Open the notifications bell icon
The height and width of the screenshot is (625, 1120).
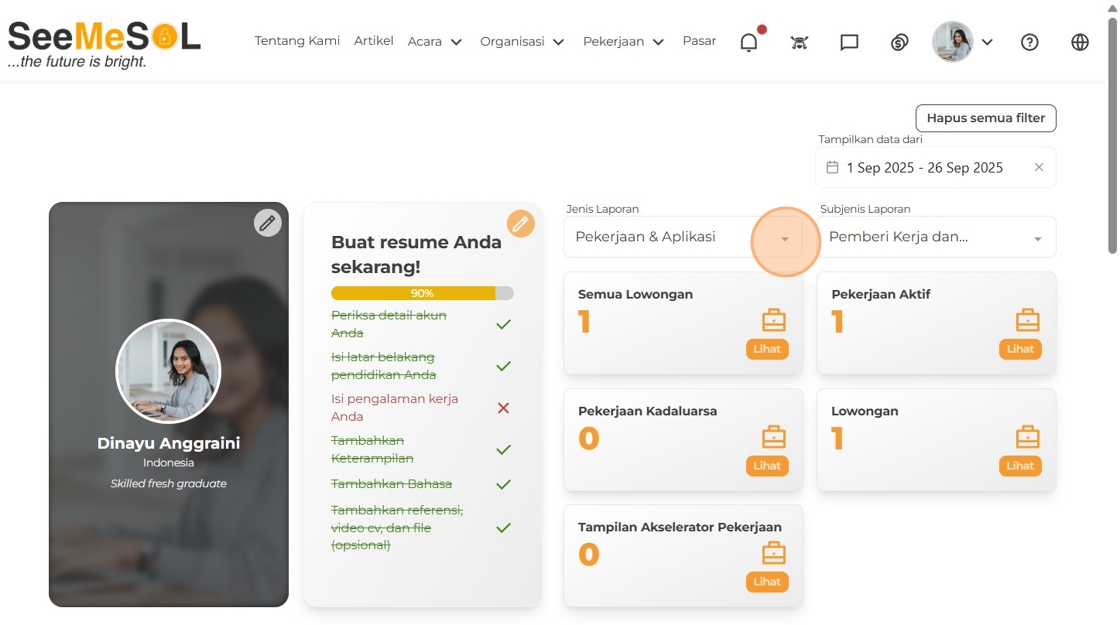748,42
